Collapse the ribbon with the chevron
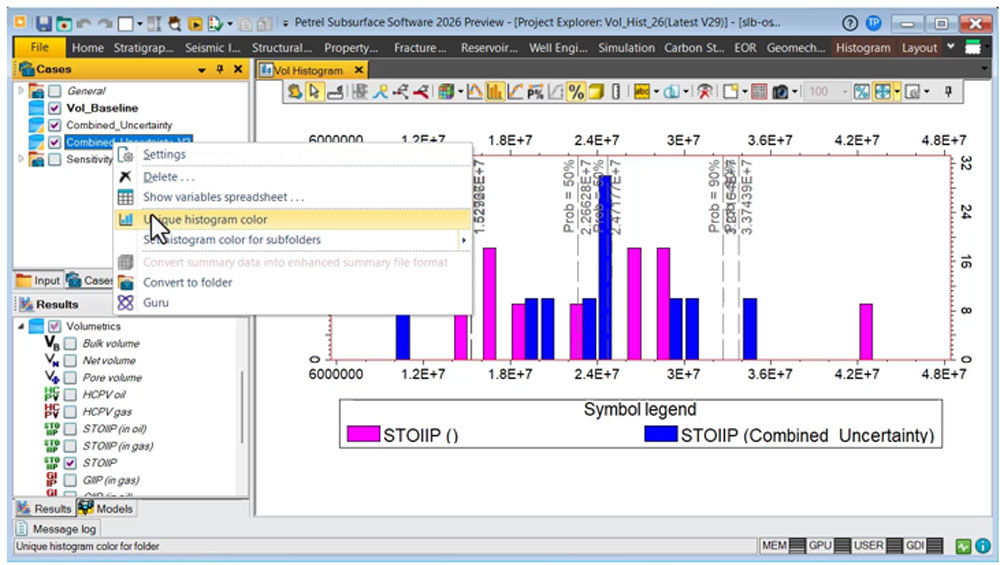 [950, 47]
